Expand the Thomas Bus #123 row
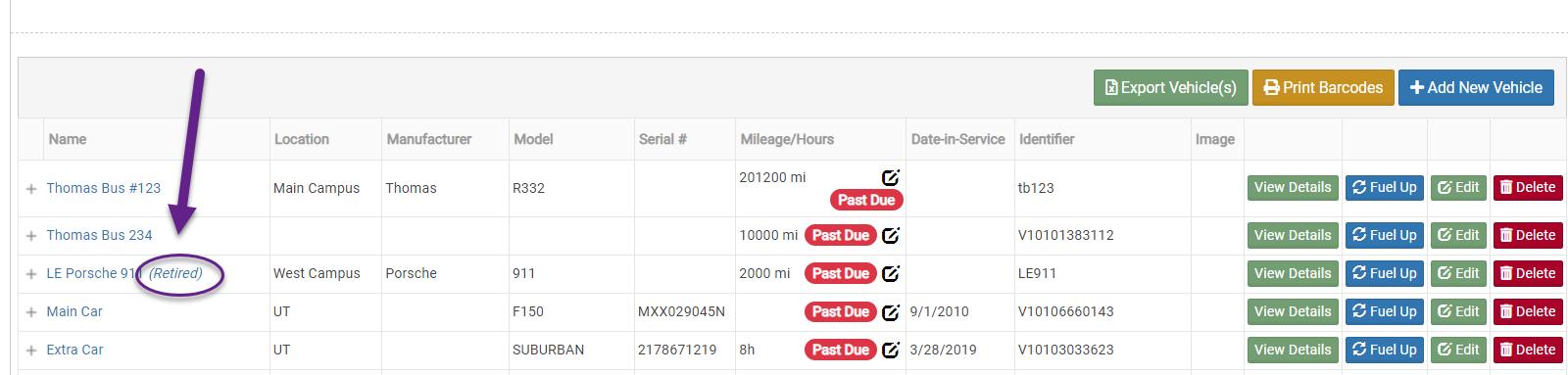 [x=31, y=189]
